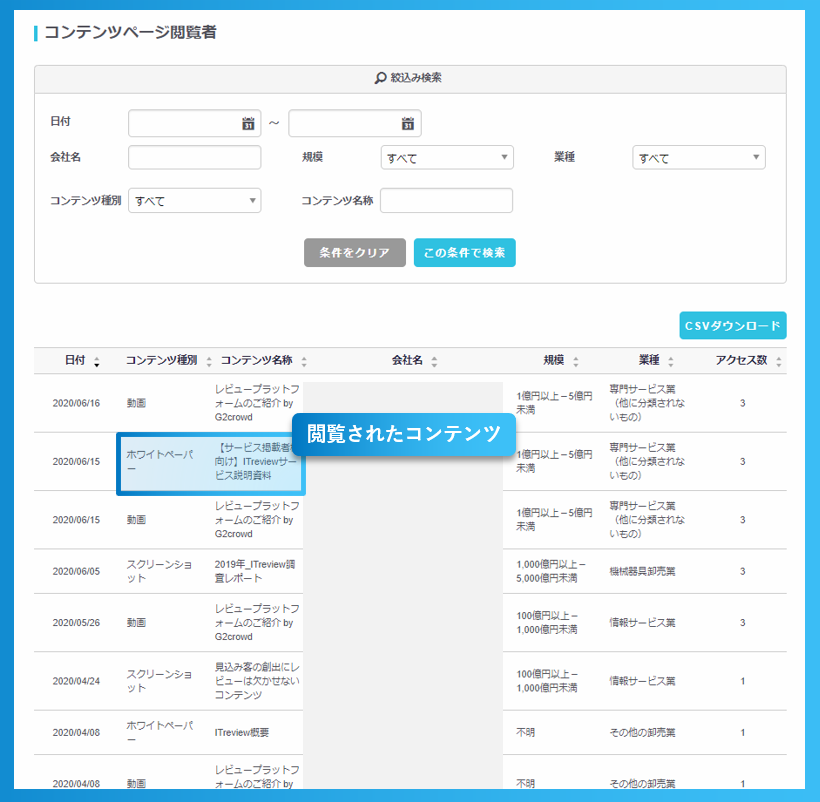This screenshot has width=820, height=802.
Task: Open the end date calendar icon
Action: [408, 124]
